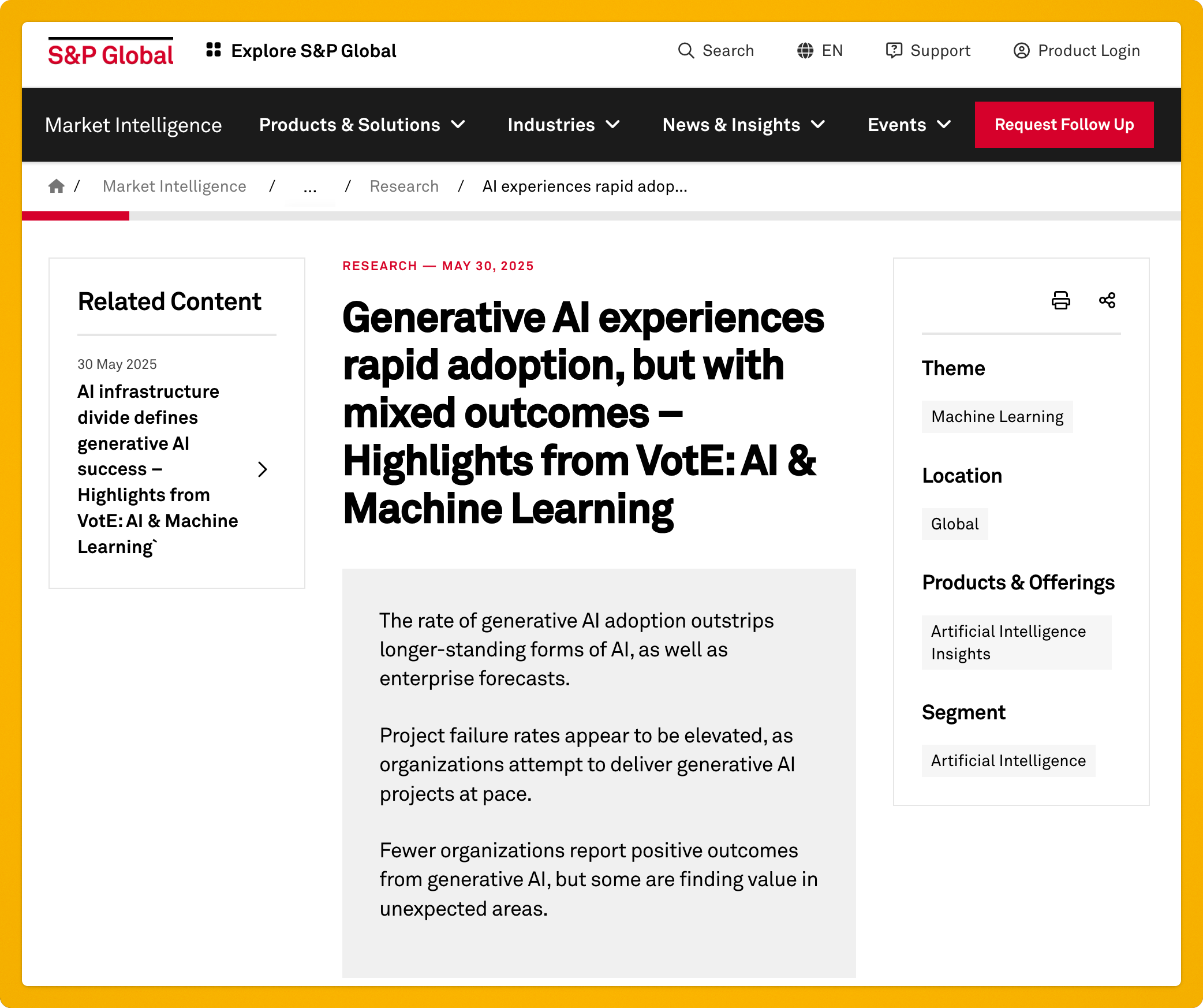Screen dimensions: 1203x1008
Task: Share the article via the share icon
Action: click(x=1107, y=301)
